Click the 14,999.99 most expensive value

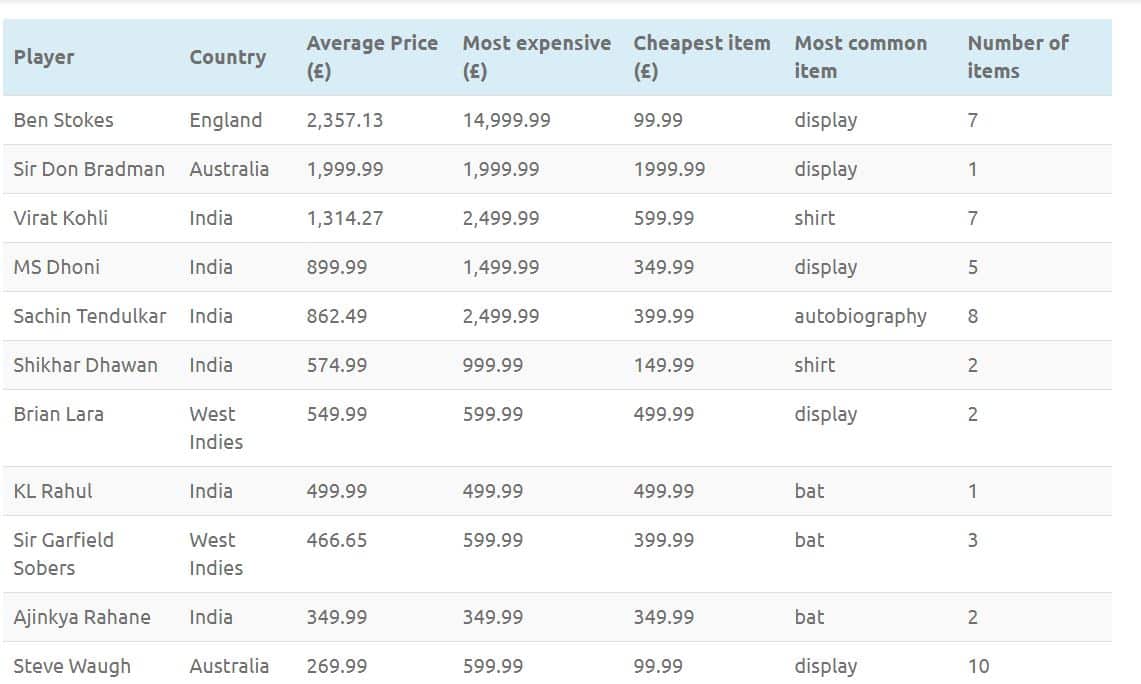click(506, 120)
